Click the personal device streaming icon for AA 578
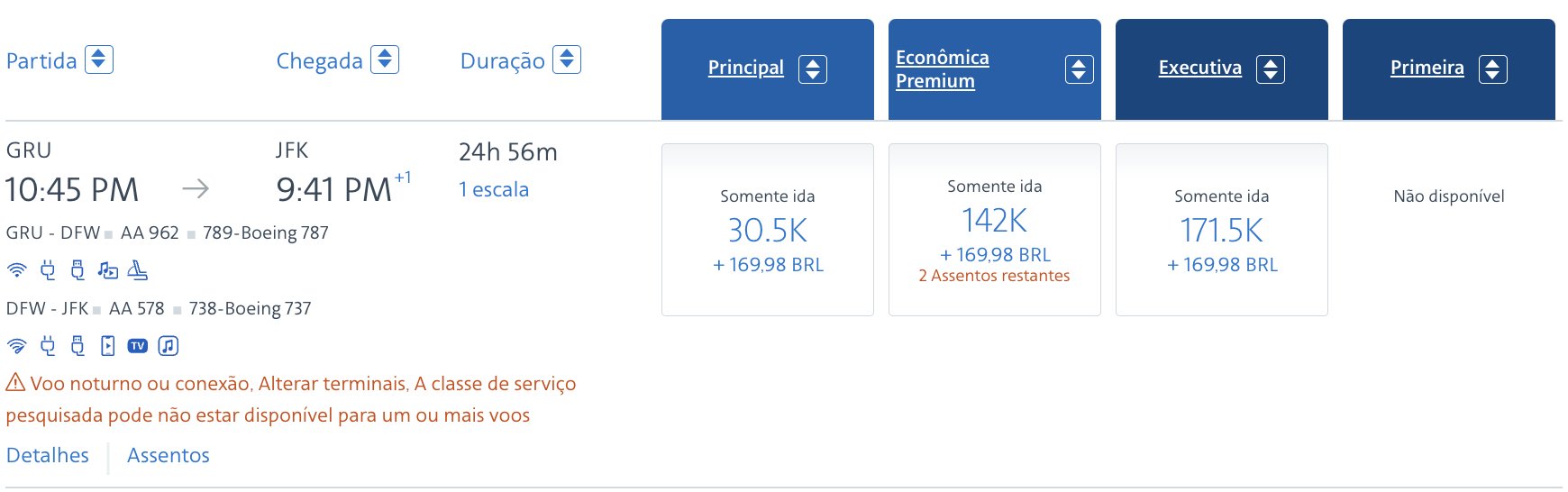Viewport: 1568px width, 492px height. pyautogui.click(x=108, y=345)
